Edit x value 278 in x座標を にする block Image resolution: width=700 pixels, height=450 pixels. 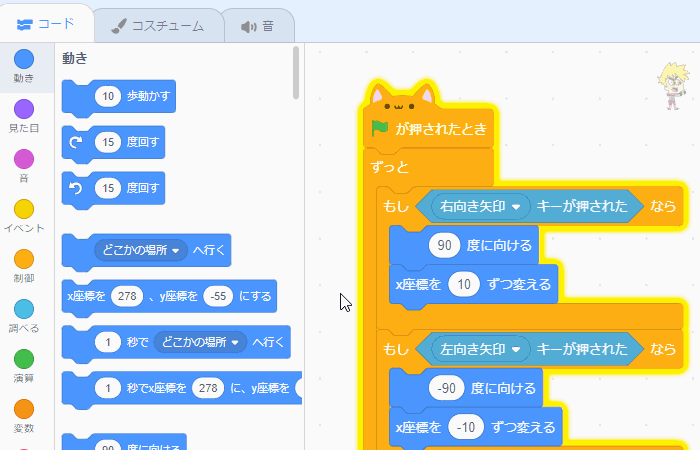(x=127, y=296)
